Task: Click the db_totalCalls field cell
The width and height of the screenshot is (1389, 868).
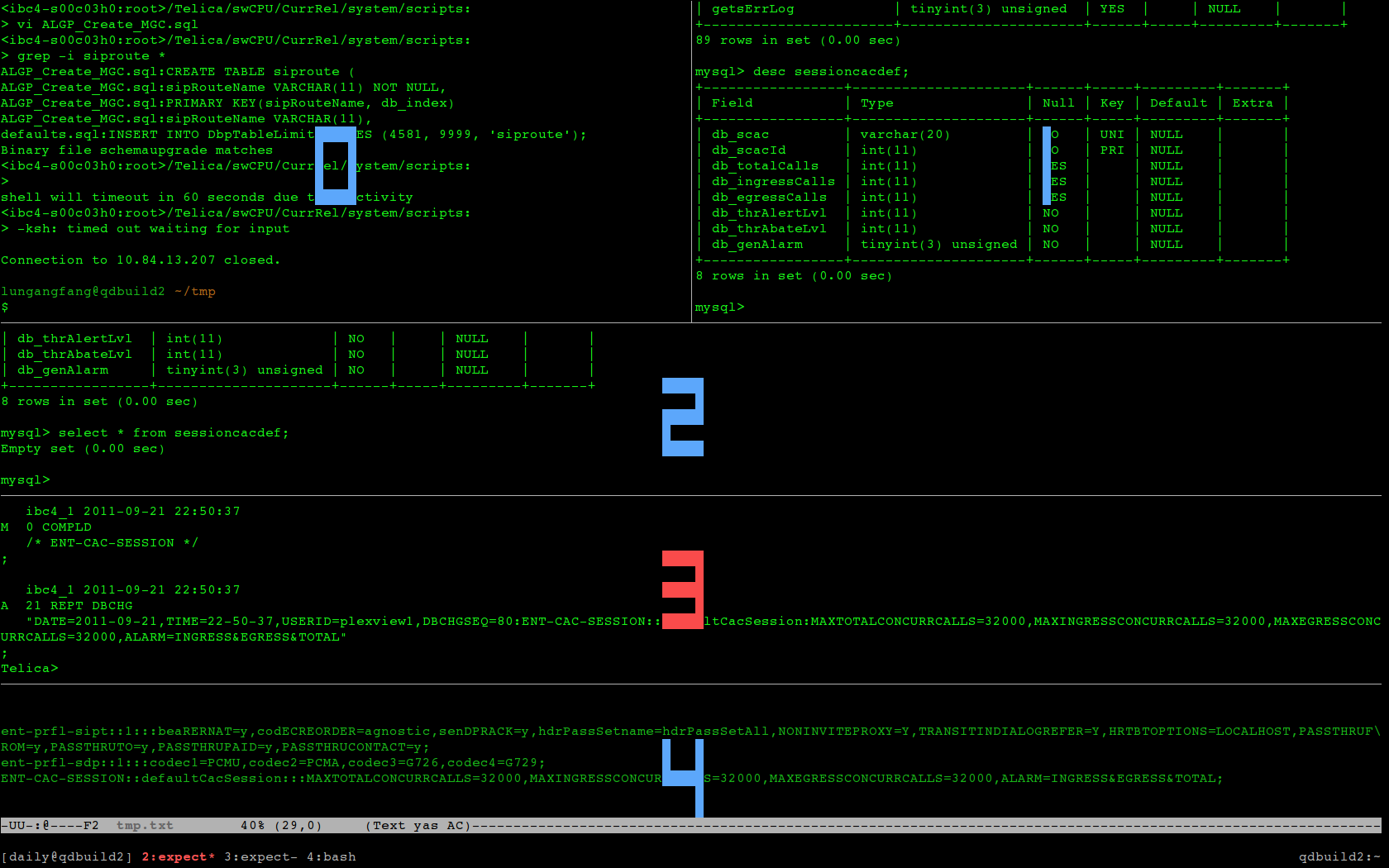Action: click(x=765, y=166)
